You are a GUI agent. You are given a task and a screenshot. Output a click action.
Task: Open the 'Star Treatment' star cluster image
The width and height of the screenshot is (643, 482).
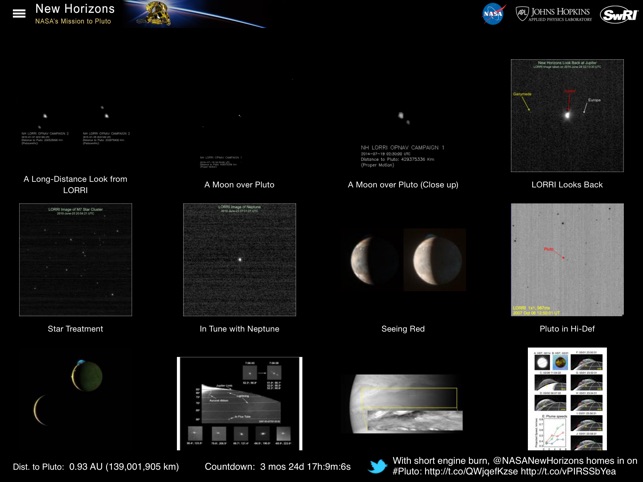pos(75,260)
